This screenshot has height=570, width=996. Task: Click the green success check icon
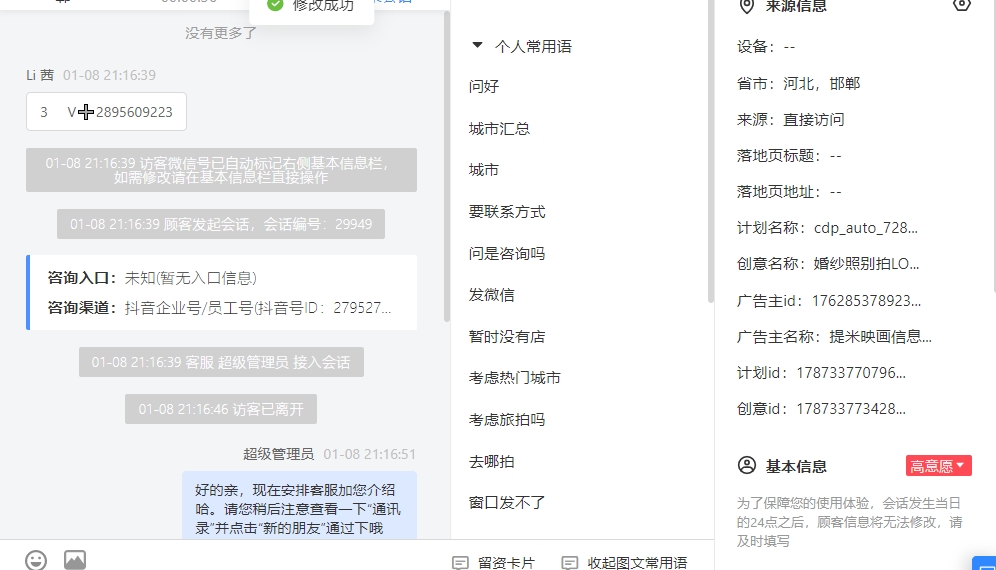(275, 5)
